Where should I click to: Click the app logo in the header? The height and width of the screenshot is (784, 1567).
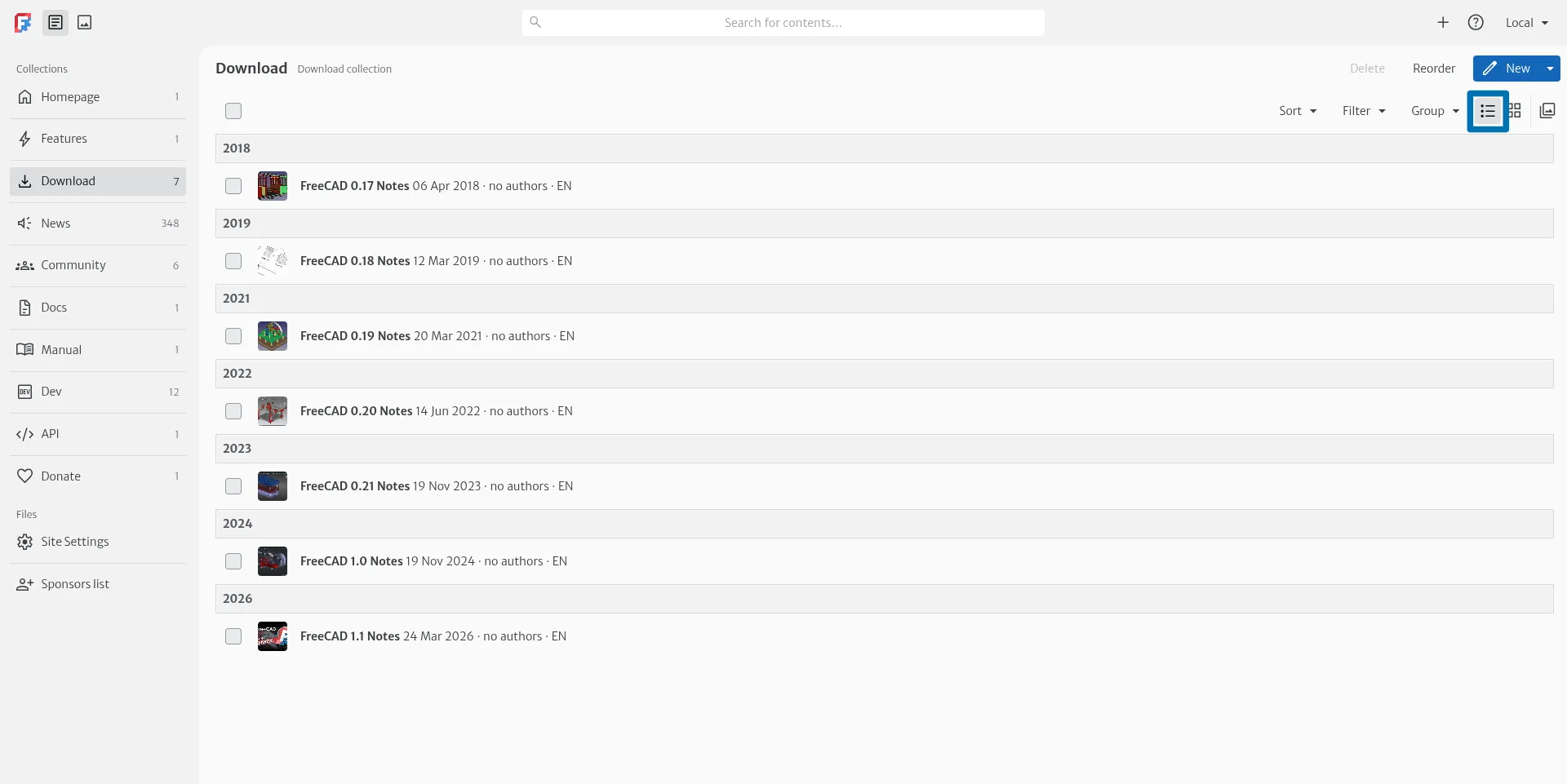(23, 23)
